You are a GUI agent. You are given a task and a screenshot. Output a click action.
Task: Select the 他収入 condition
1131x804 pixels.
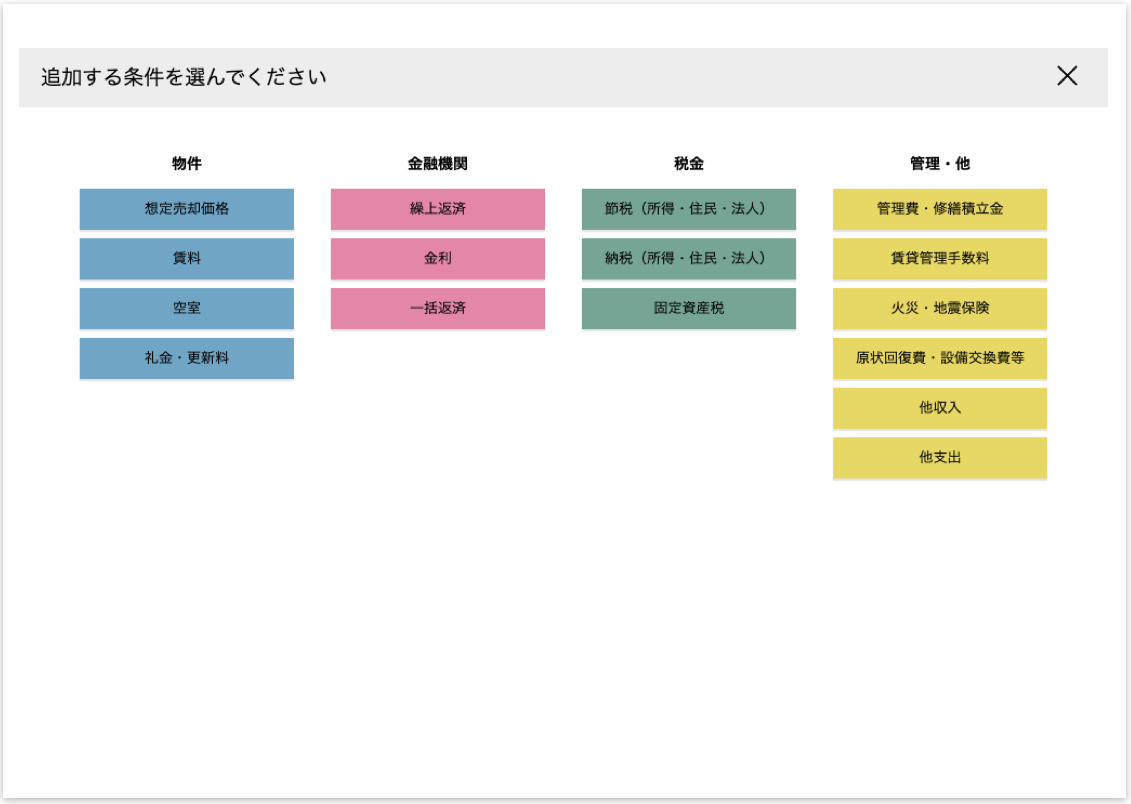point(940,408)
